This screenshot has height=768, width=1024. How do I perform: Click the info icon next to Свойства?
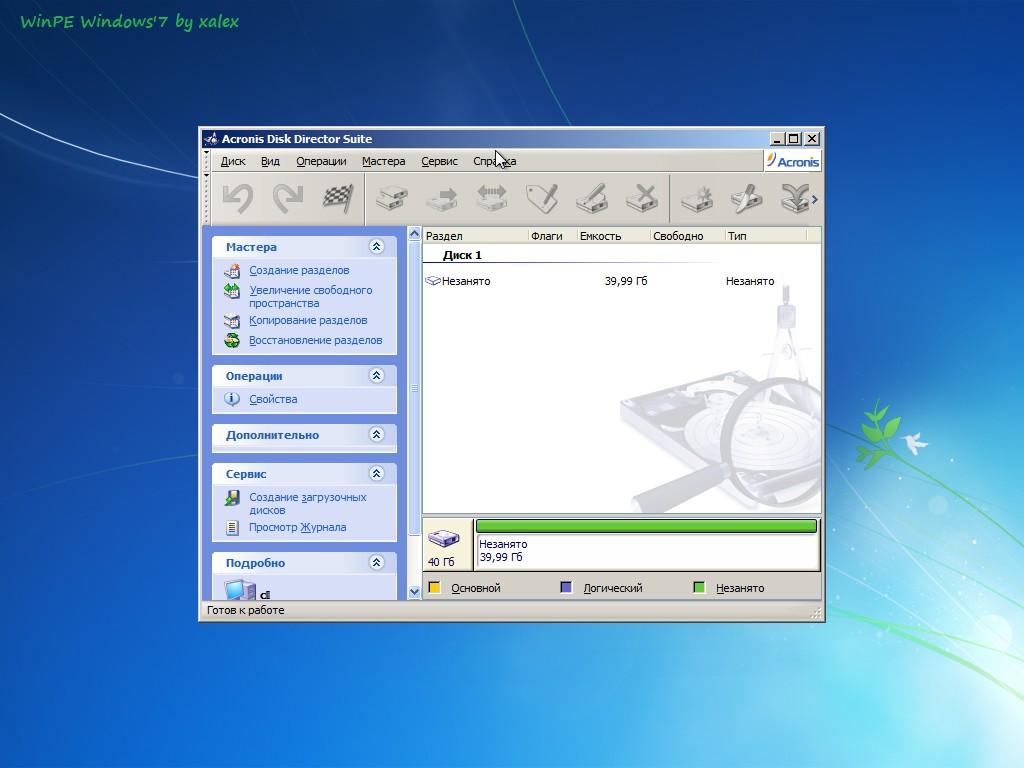[232, 399]
